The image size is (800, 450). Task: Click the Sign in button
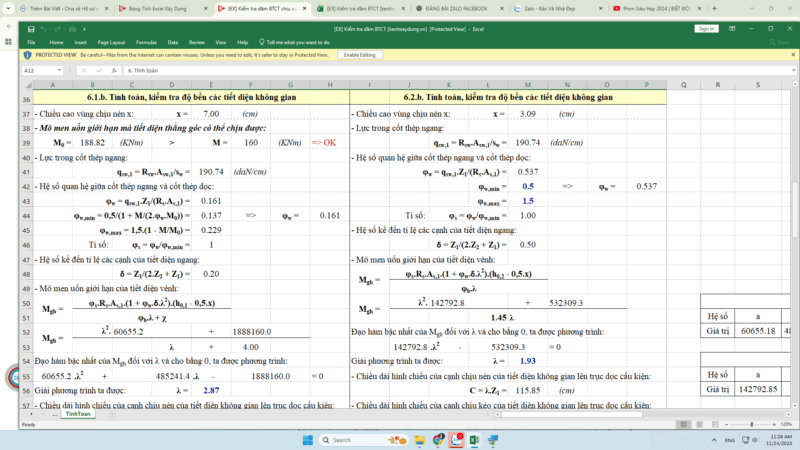coord(707,30)
